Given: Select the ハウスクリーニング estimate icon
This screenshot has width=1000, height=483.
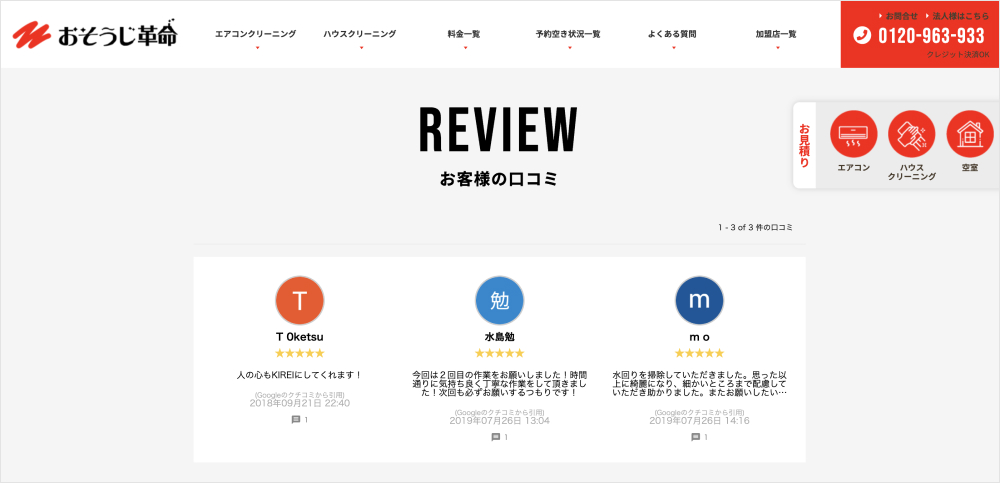Looking at the screenshot, I should click(x=911, y=134).
